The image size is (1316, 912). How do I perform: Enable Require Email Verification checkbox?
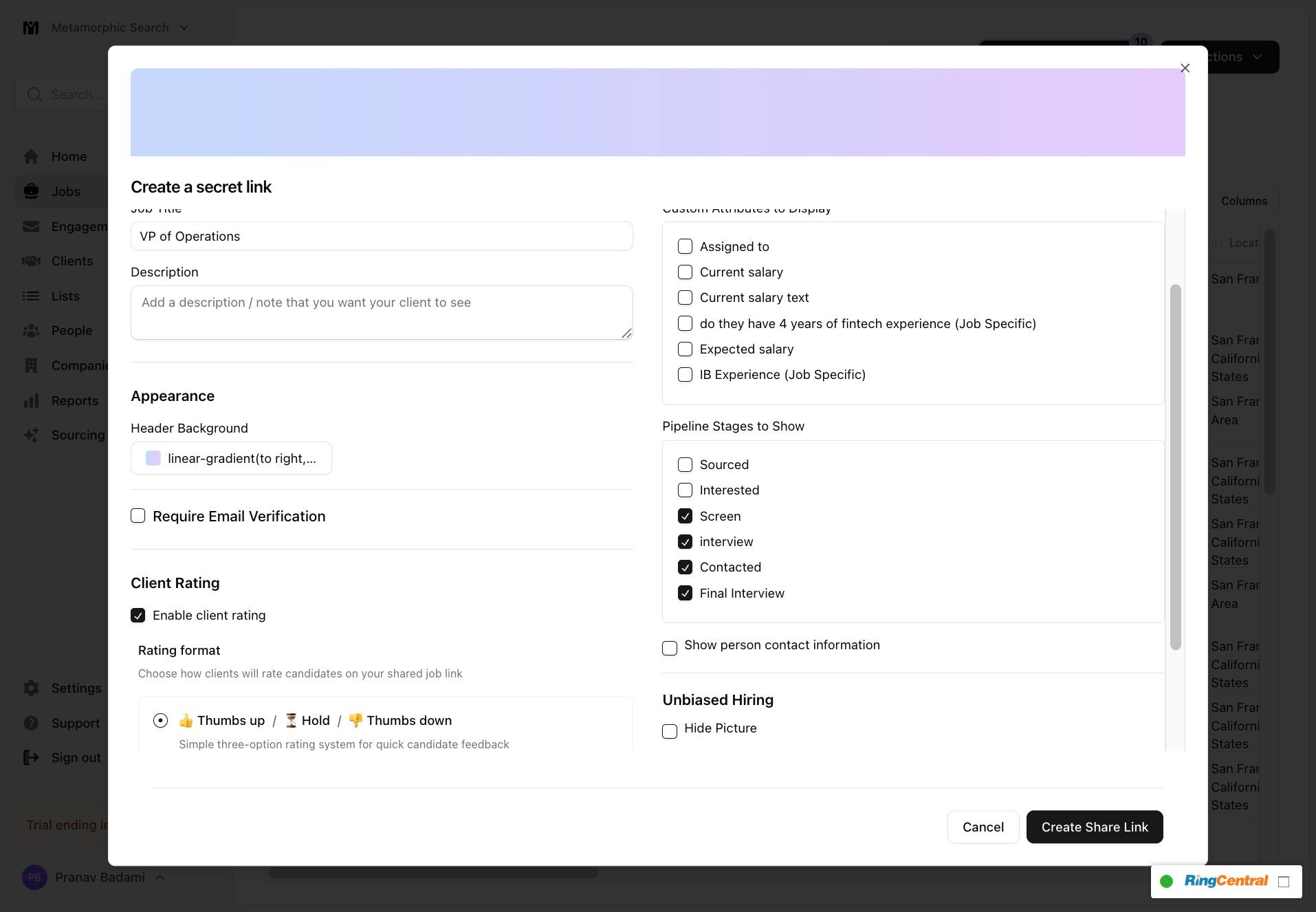tap(138, 516)
